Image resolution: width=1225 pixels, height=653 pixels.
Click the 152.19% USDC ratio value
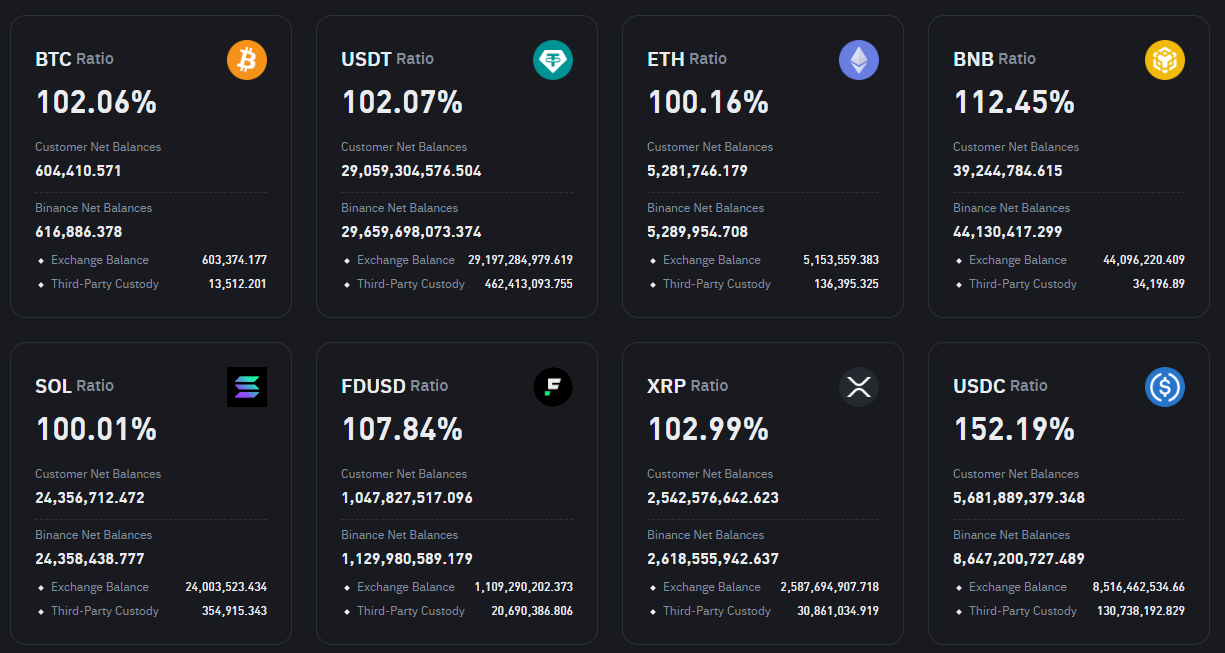pyautogui.click(x=1014, y=429)
